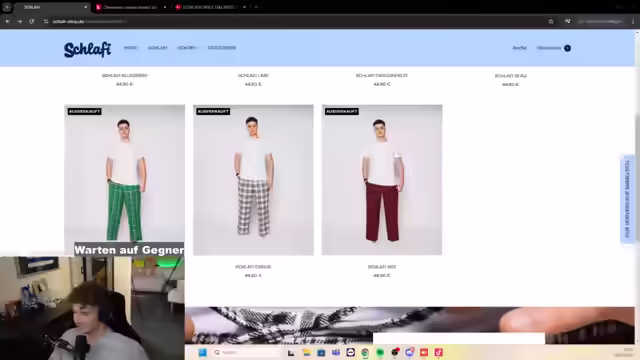Open the Windows Start menu
Viewport: 640px width, 360px height.
click(202, 353)
